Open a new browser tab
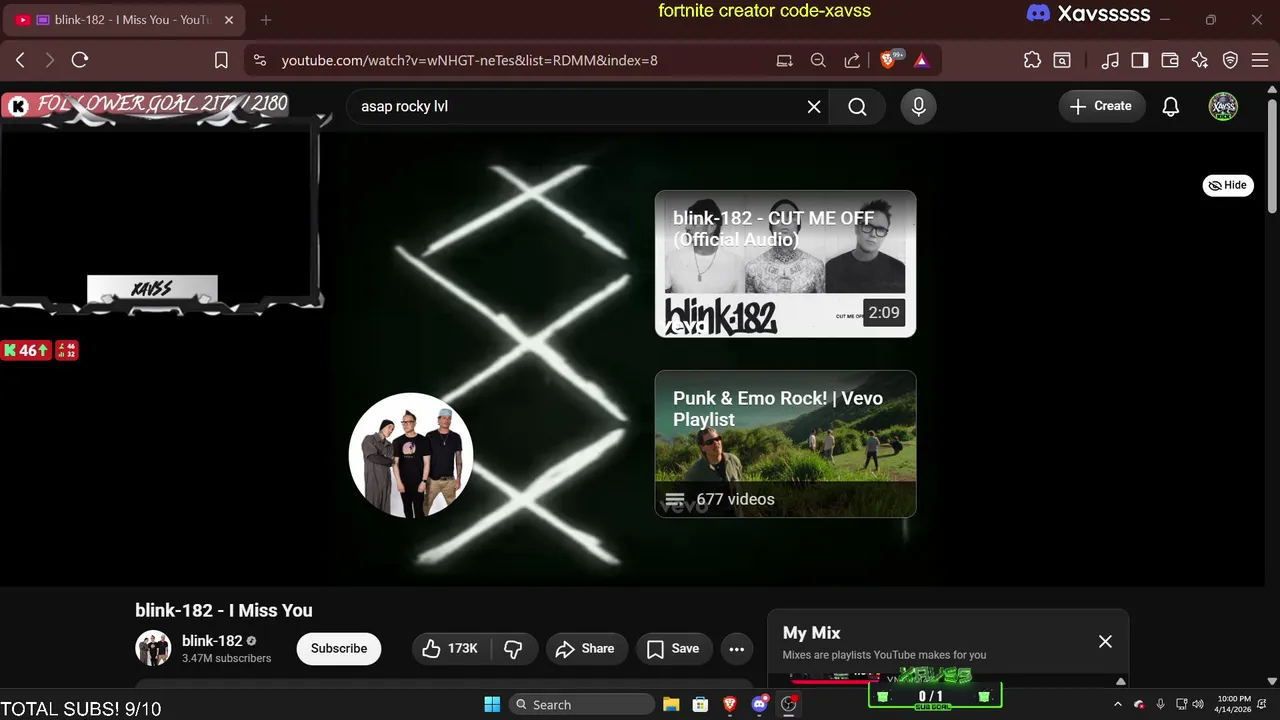 (x=265, y=20)
